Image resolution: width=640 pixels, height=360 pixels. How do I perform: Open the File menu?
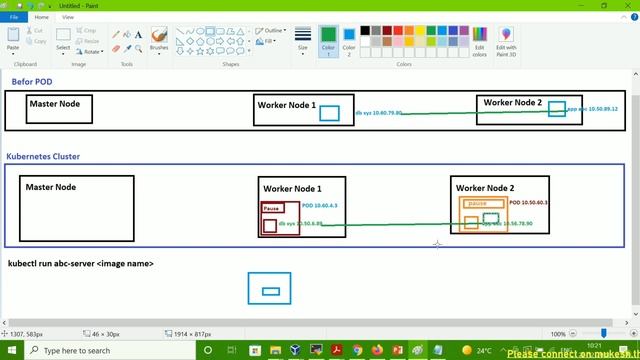(14, 17)
